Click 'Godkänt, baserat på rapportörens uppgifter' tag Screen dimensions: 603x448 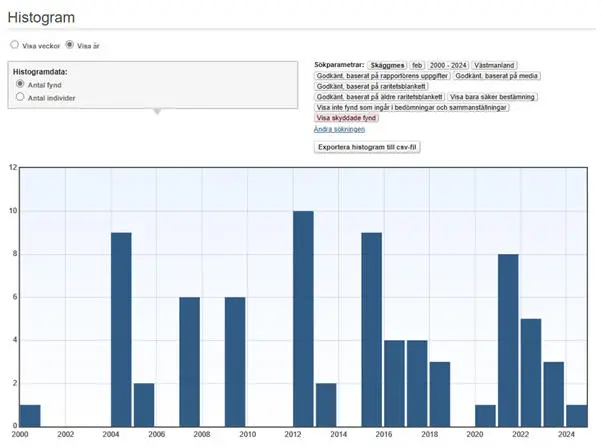click(x=382, y=76)
